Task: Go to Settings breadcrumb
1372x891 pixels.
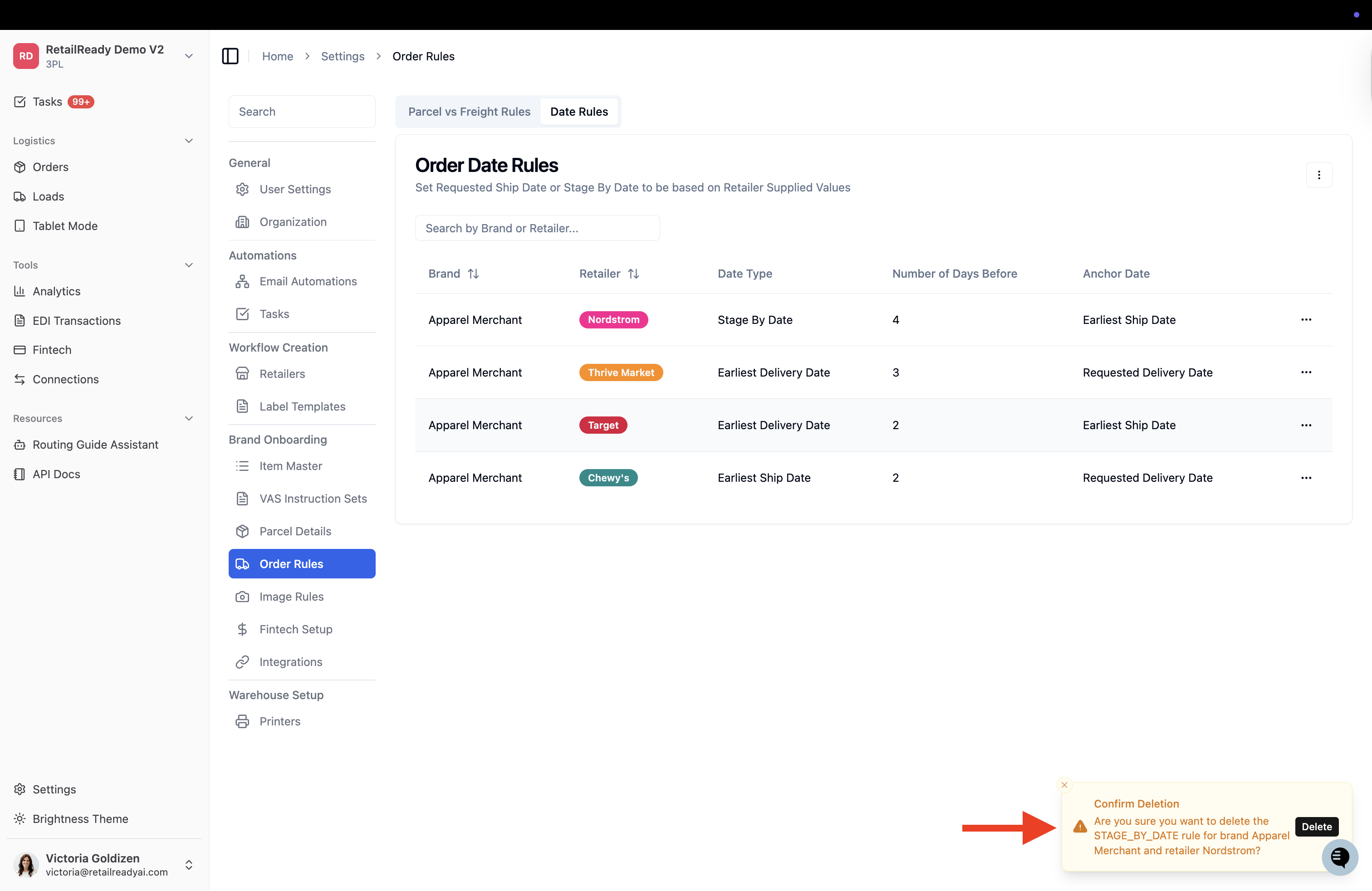Action: tap(343, 56)
